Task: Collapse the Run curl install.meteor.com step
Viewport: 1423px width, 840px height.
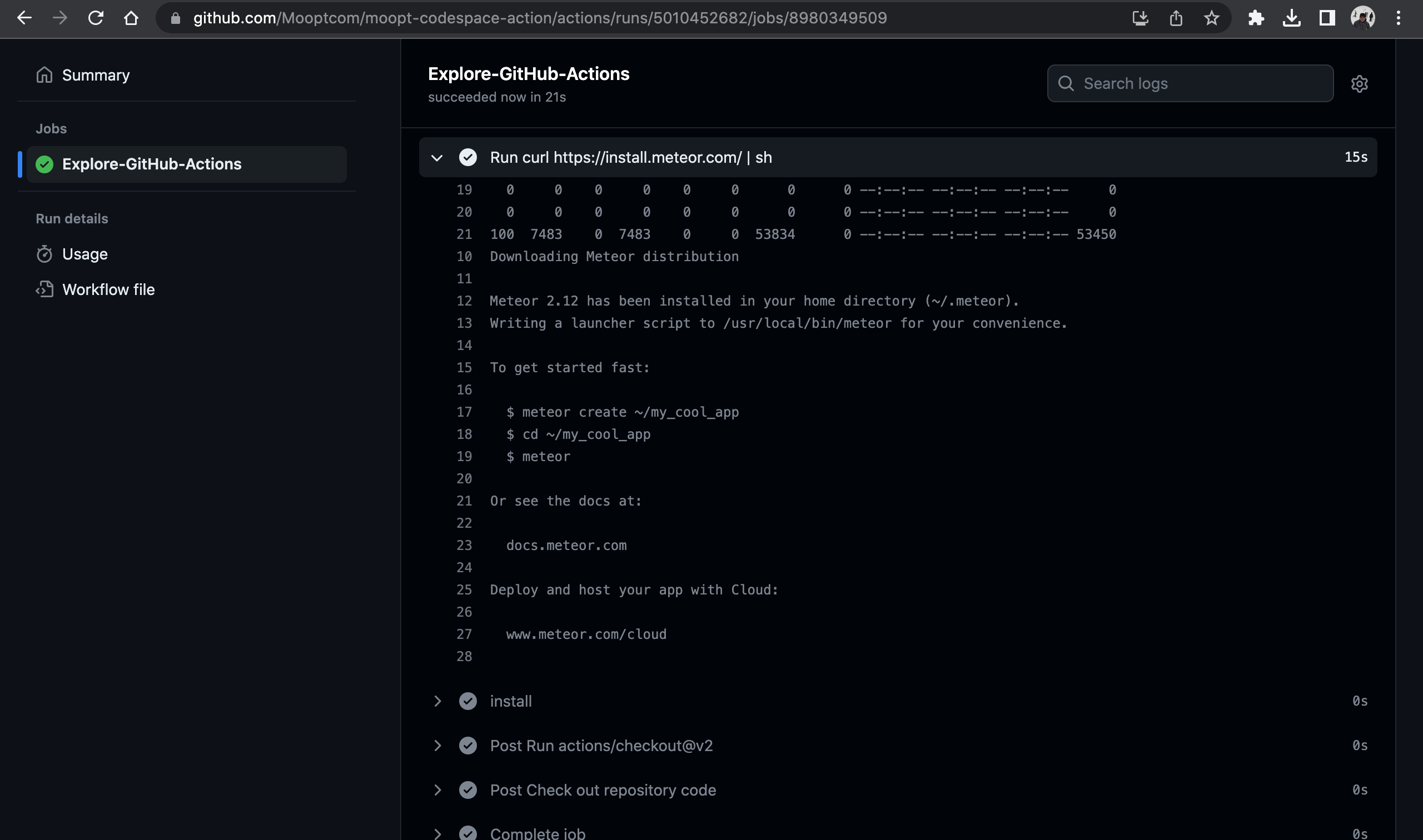Action: (437, 157)
